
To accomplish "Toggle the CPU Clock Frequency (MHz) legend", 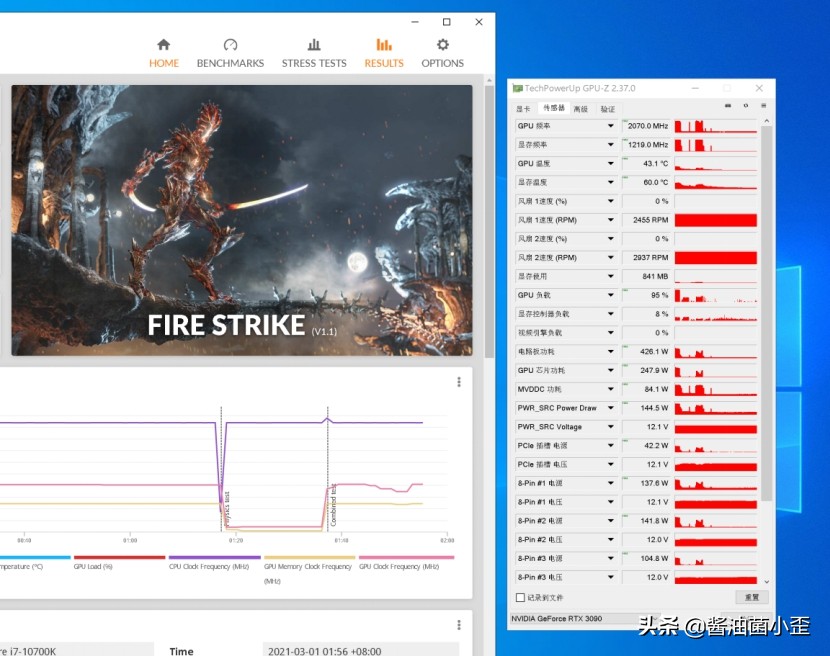I will coord(214,563).
